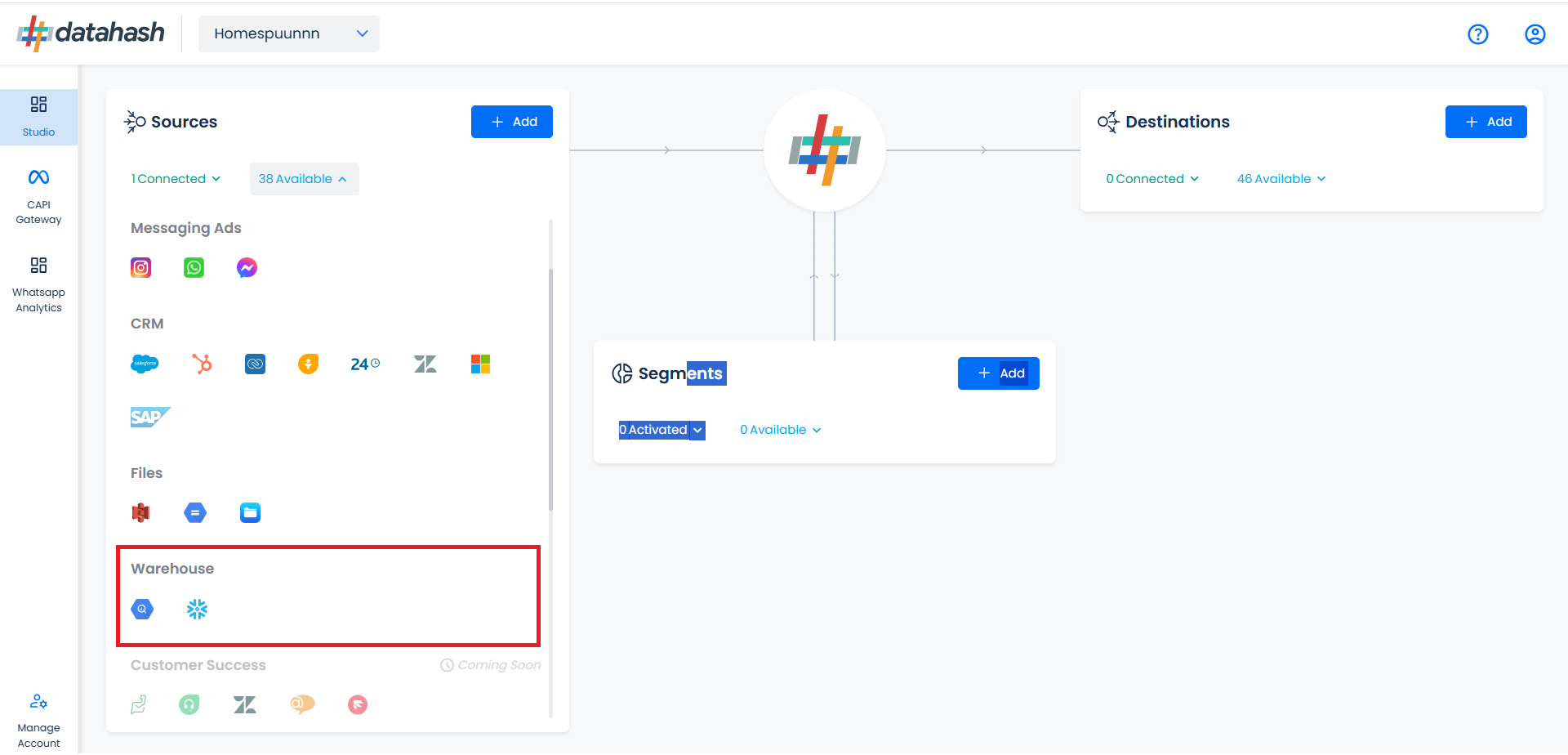Collapse the 38 Available sources list
The width and height of the screenshot is (1568, 755).
pos(304,179)
